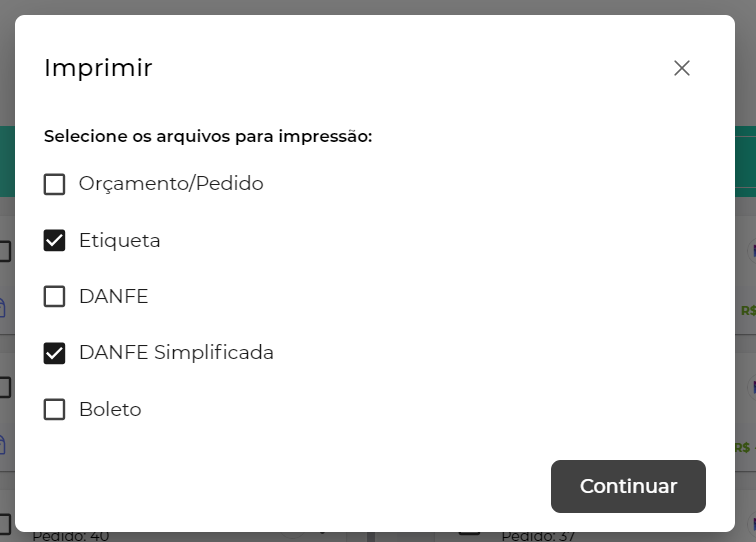Click the DANFE option label
The width and height of the screenshot is (756, 542).
tap(113, 297)
